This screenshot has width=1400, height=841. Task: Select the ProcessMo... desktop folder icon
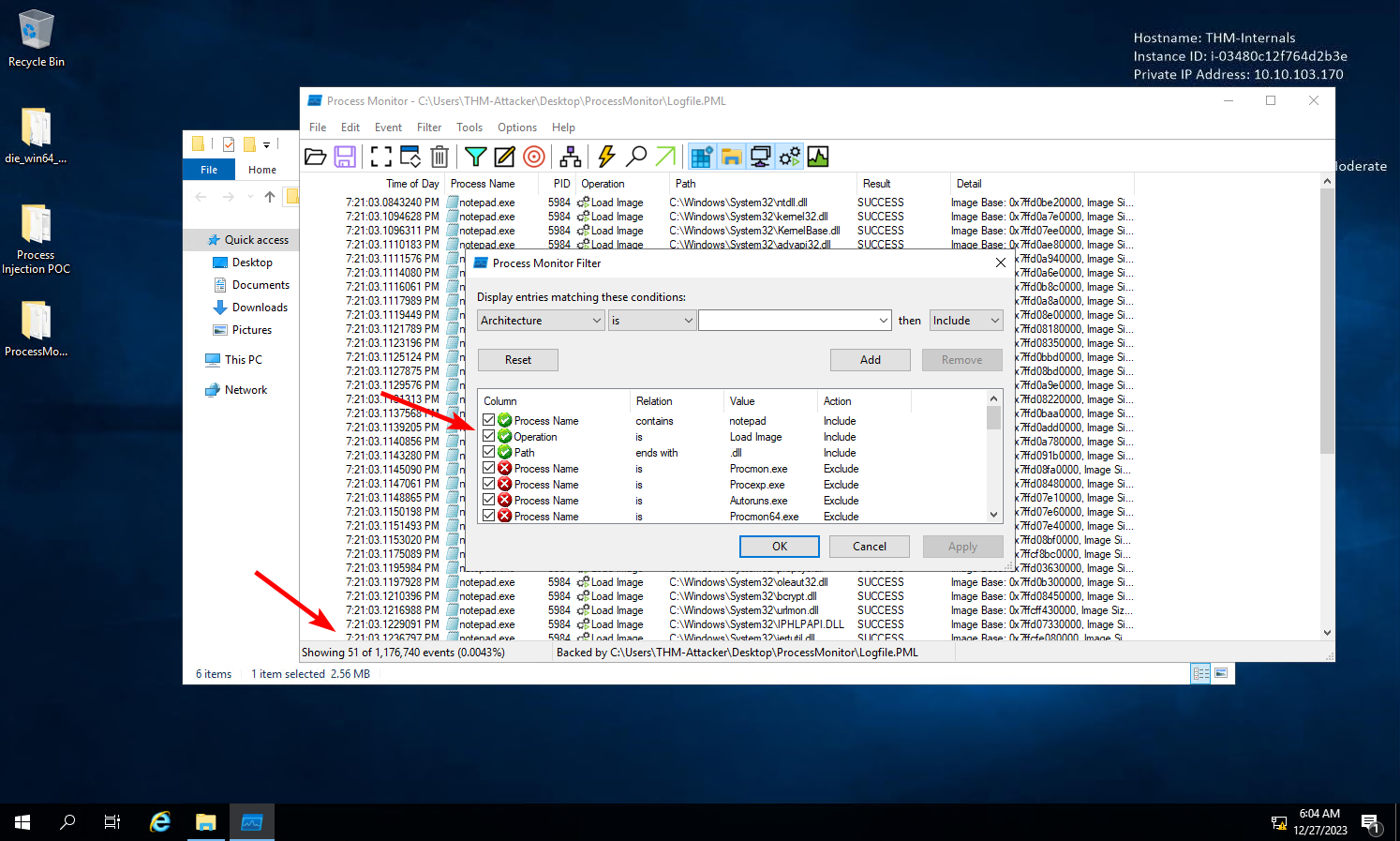coord(36,329)
